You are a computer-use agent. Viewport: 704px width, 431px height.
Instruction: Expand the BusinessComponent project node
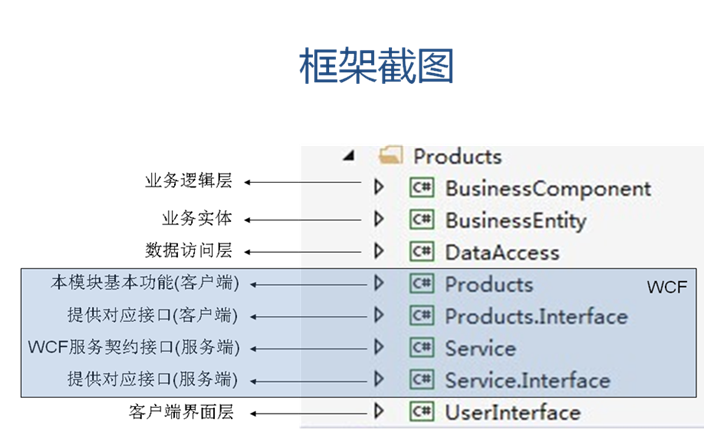point(379,187)
